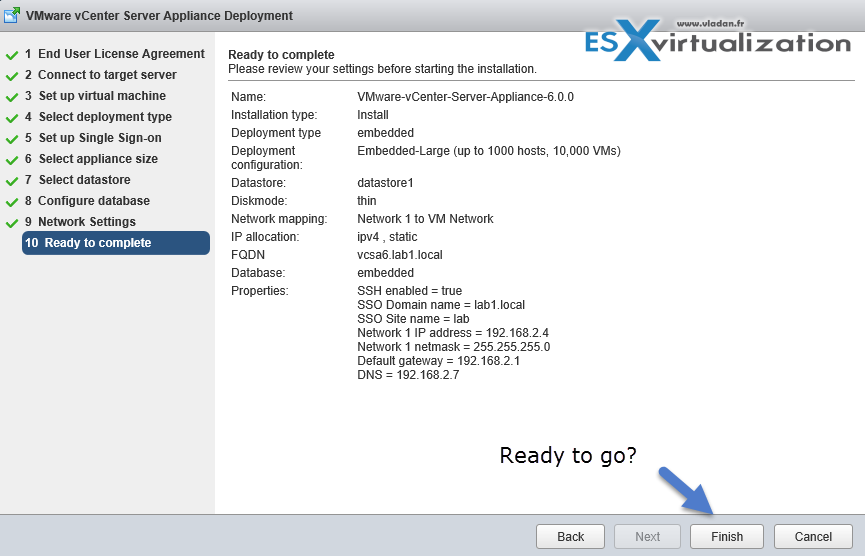Click checkmark beside Select deployment type

point(12,118)
